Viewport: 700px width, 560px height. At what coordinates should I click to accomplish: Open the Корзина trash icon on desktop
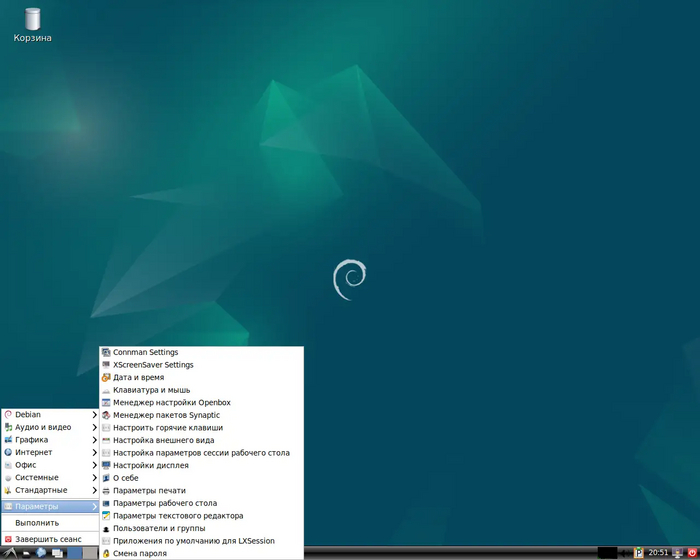point(32,25)
